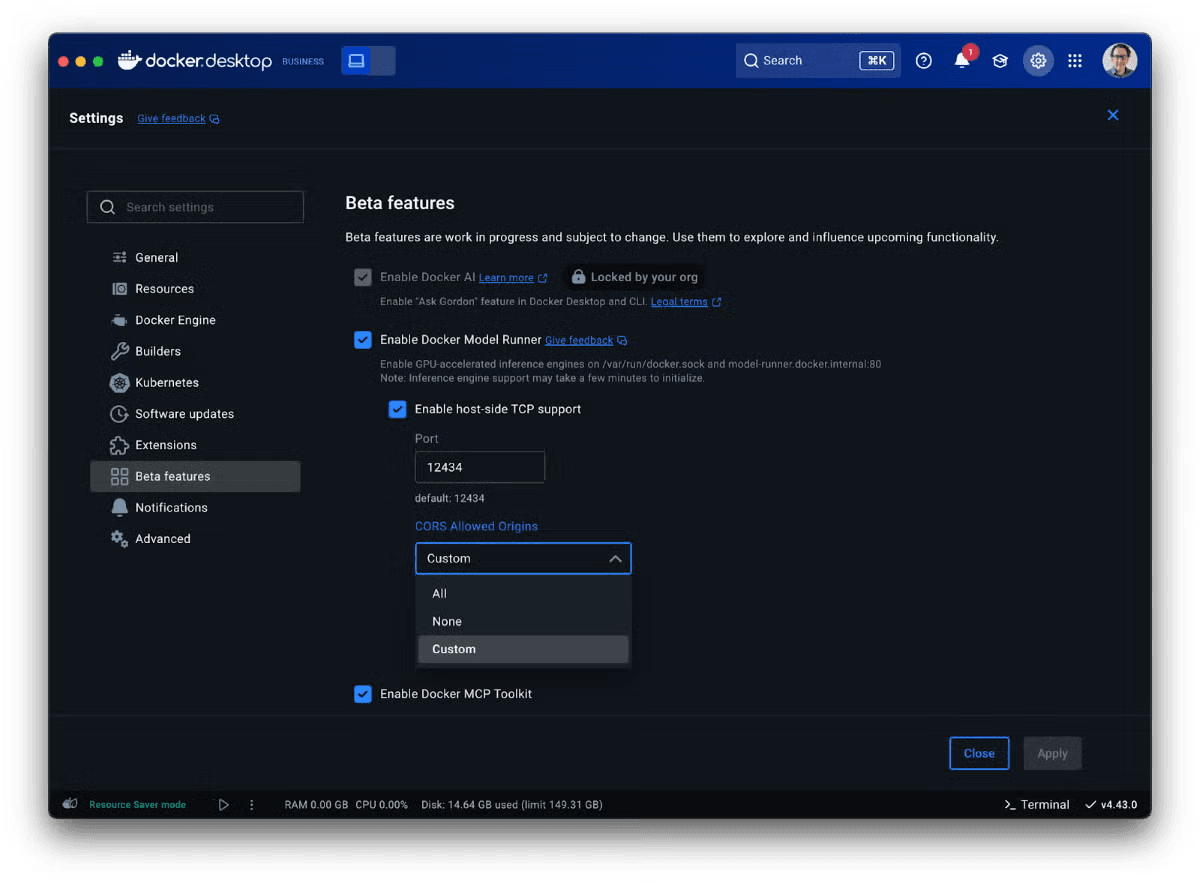Open Docker Engine settings section
This screenshot has width=1200, height=883.
pyautogui.click(x=195, y=320)
